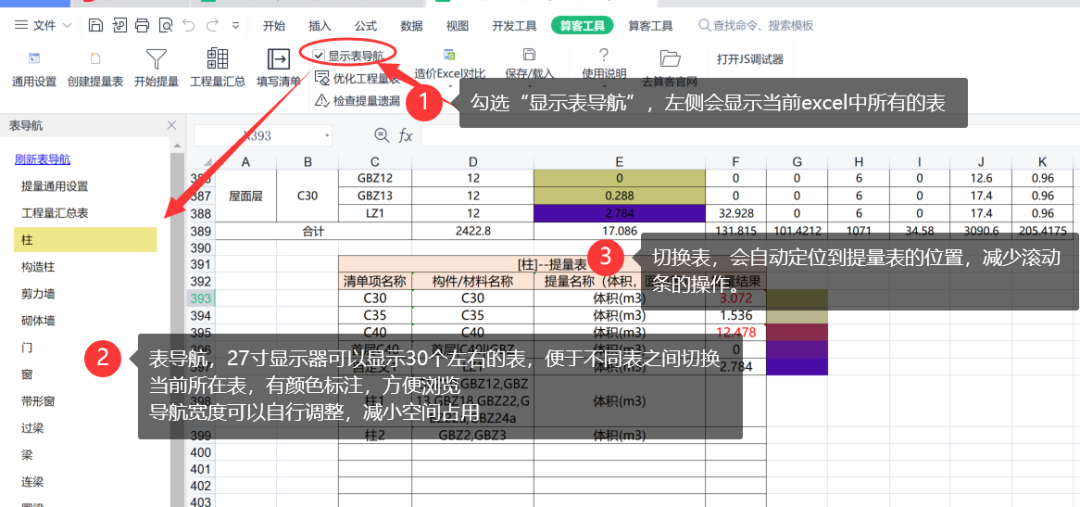Click the 创建提量表 icon
The width and height of the screenshot is (1080, 507).
(95, 59)
